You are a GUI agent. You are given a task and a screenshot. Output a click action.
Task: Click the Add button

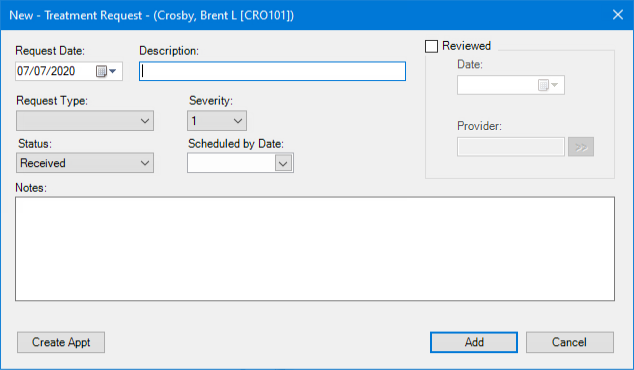(474, 342)
